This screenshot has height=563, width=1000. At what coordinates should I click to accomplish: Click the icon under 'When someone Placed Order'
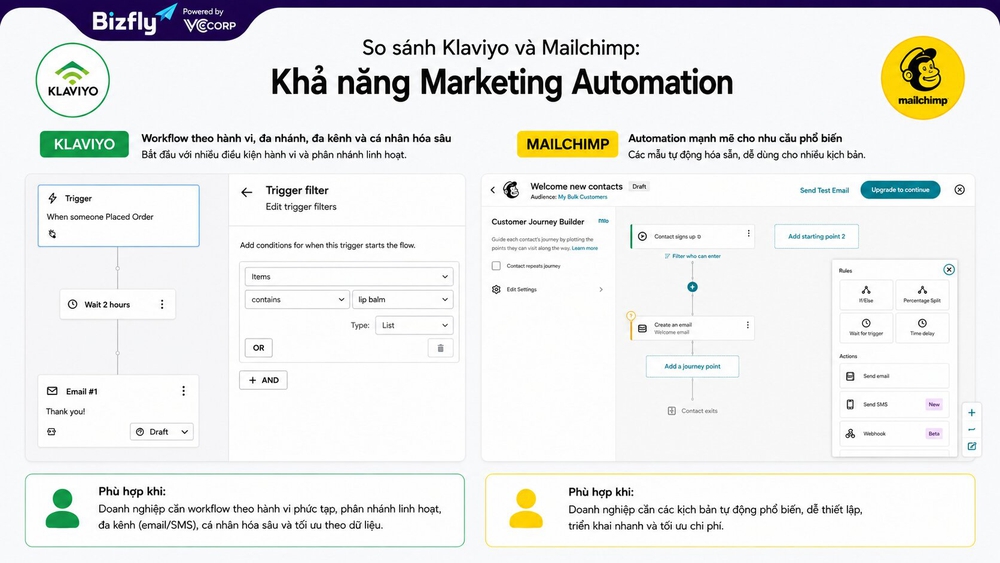(52, 234)
